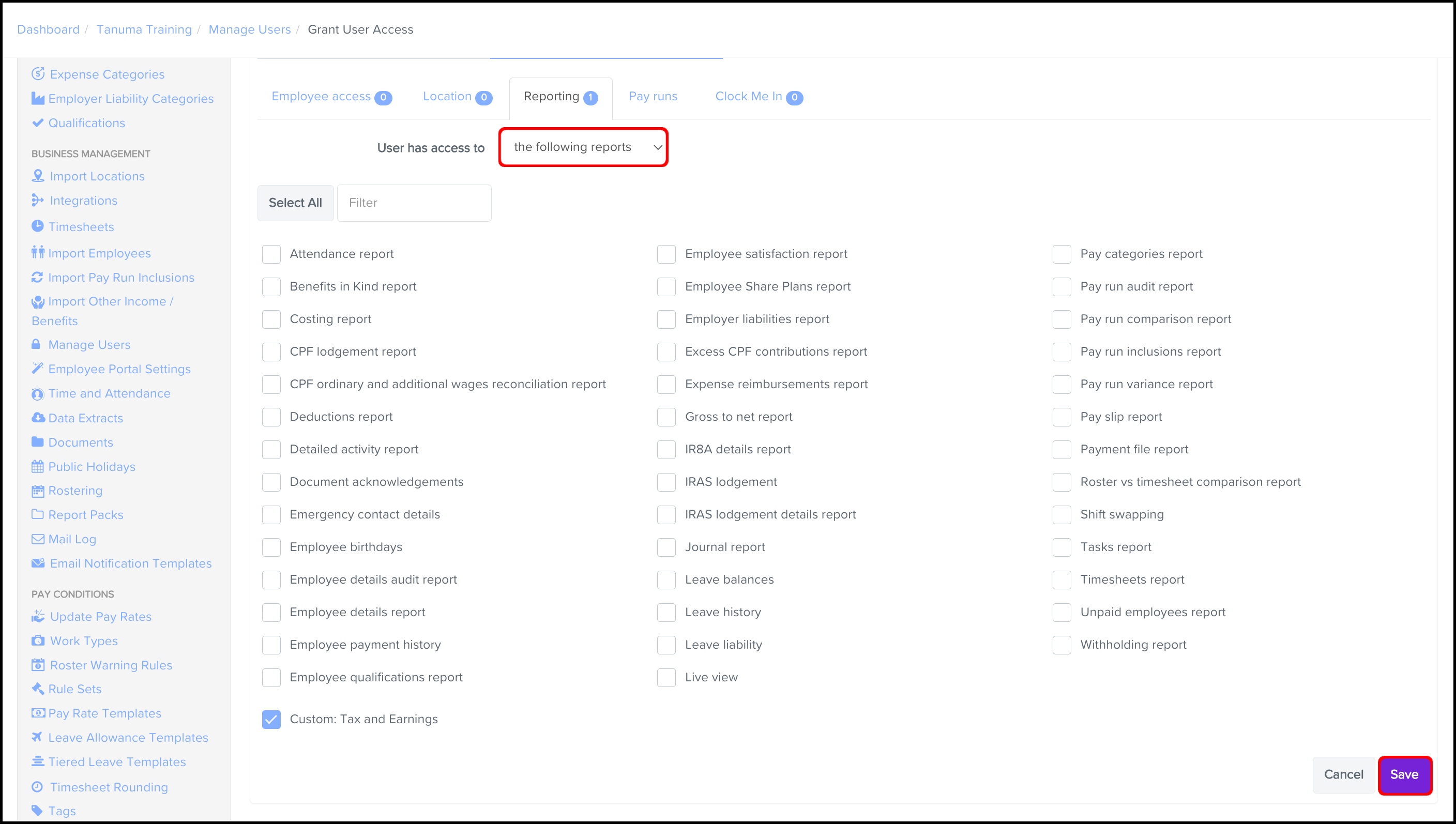The height and width of the screenshot is (824, 1456).
Task: Click the Documents folder icon in sidebar
Action: (x=37, y=442)
